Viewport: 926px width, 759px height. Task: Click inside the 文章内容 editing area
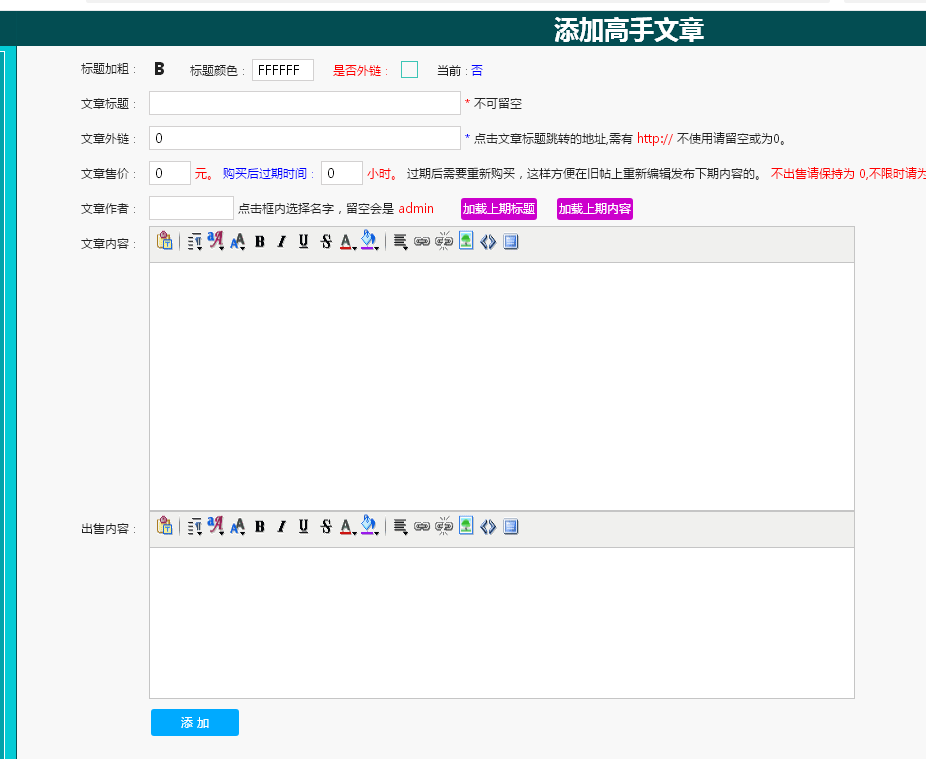502,386
